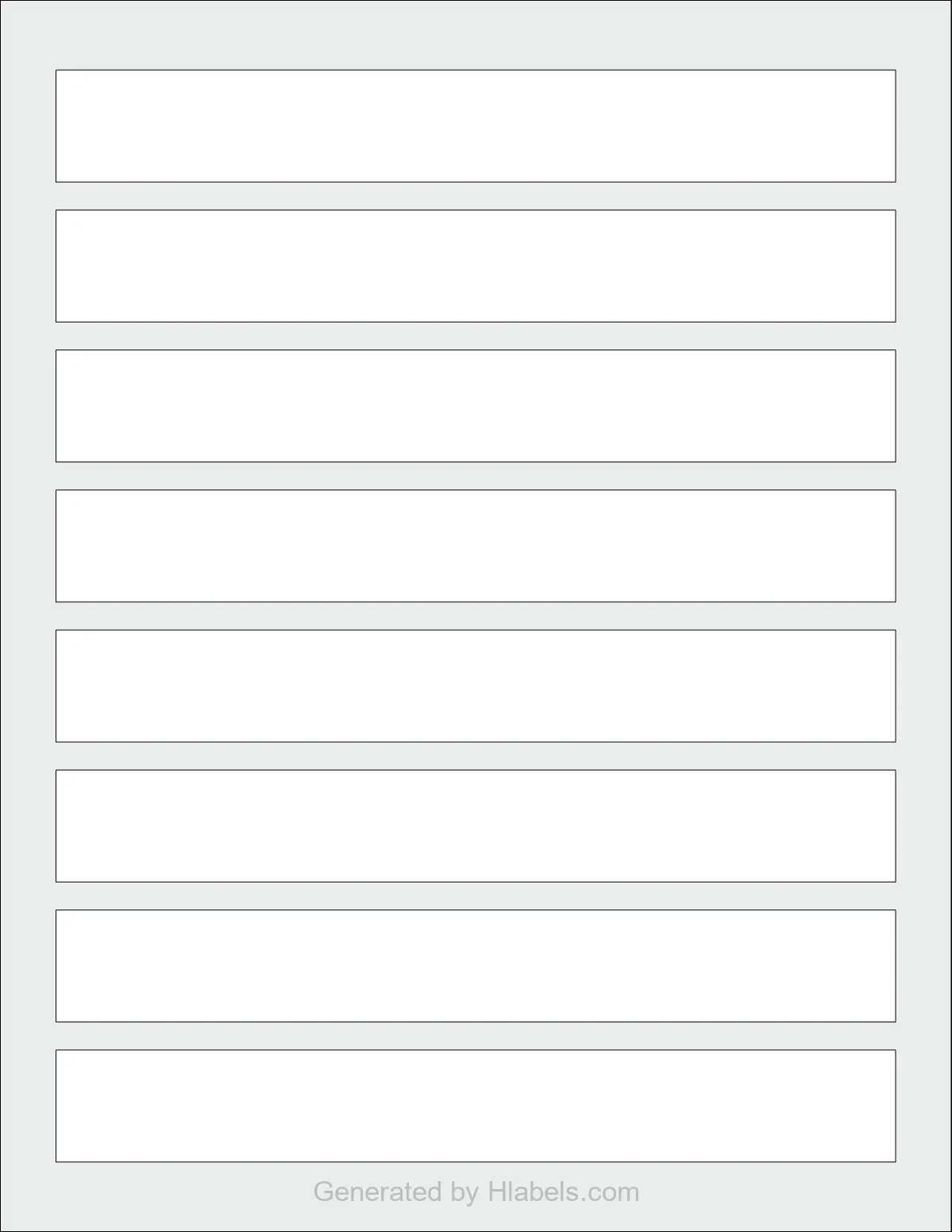Click the third label rectangle

(x=476, y=406)
